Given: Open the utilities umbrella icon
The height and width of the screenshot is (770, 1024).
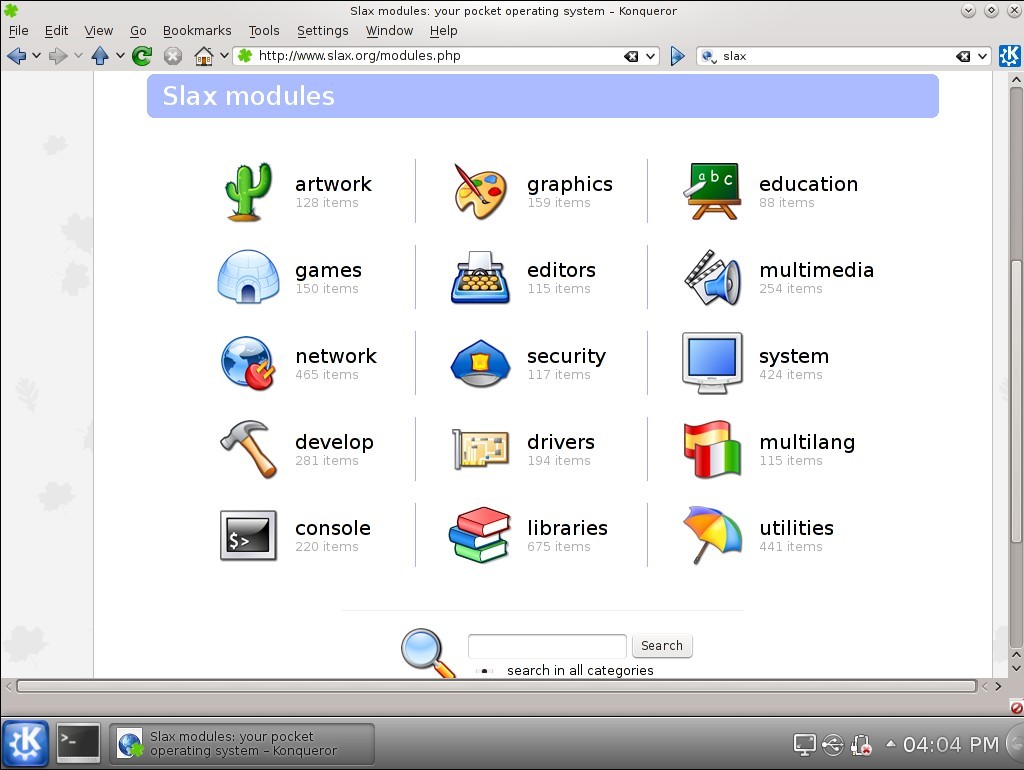Looking at the screenshot, I should tap(712, 535).
